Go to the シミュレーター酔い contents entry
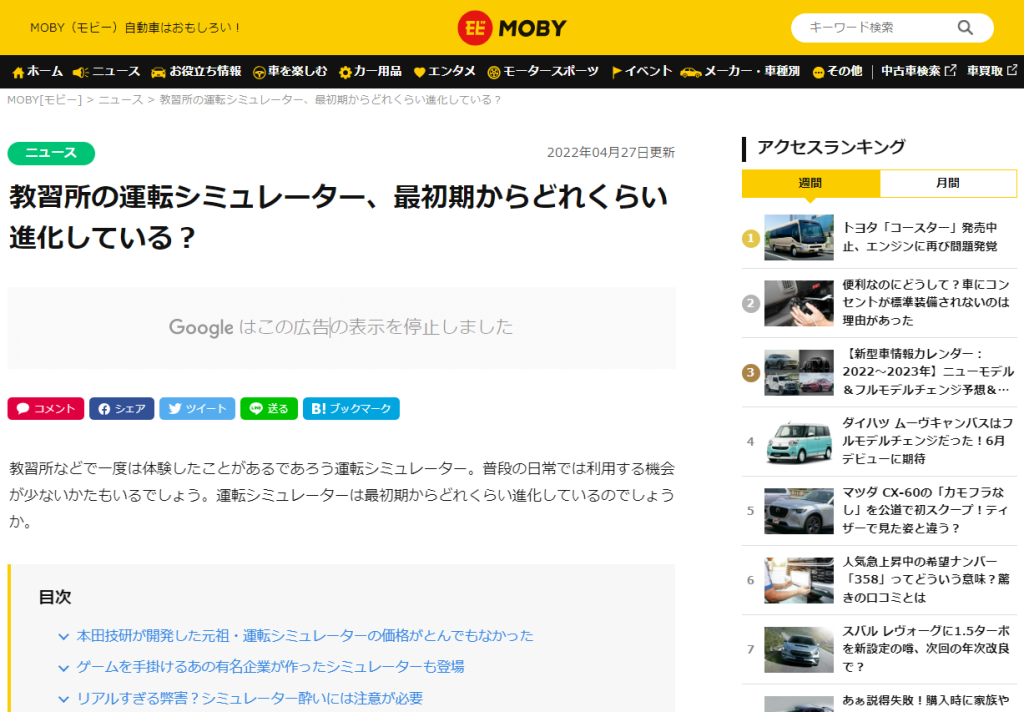Image resolution: width=1024 pixels, height=712 pixels. 250,698
